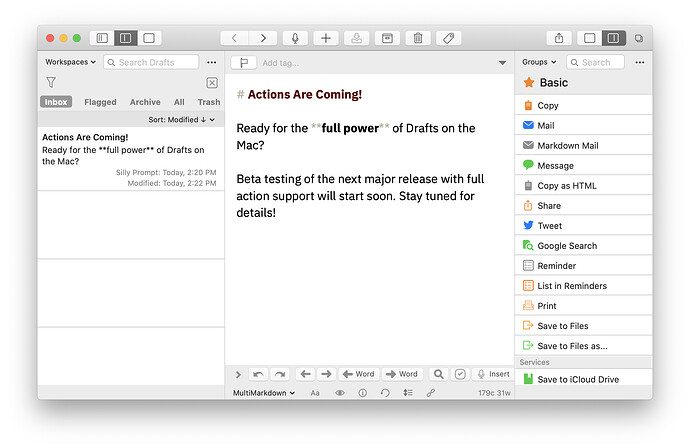Hide the action list using plain pane button

tap(590, 38)
